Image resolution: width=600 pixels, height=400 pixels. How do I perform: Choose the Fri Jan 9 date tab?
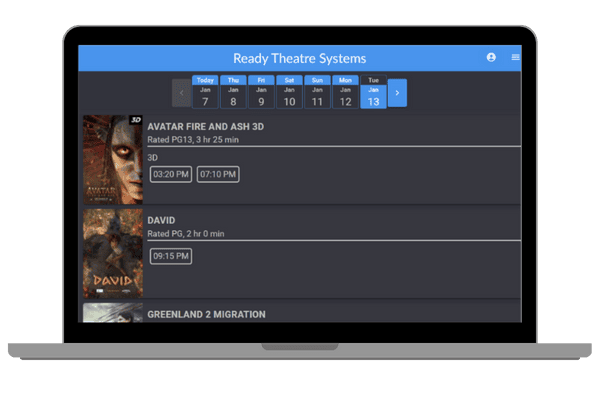261,92
